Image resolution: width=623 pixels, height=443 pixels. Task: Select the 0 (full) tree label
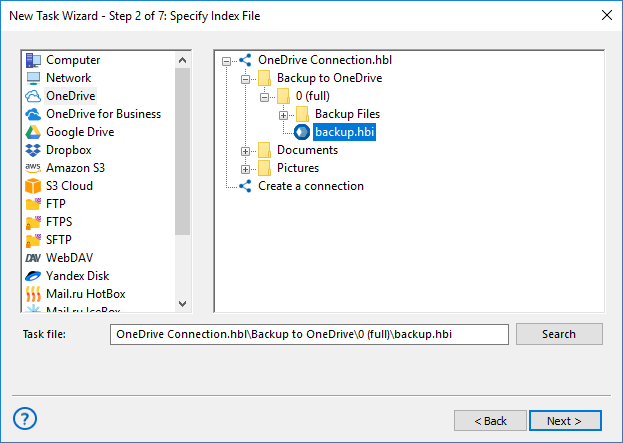[313, 96]
